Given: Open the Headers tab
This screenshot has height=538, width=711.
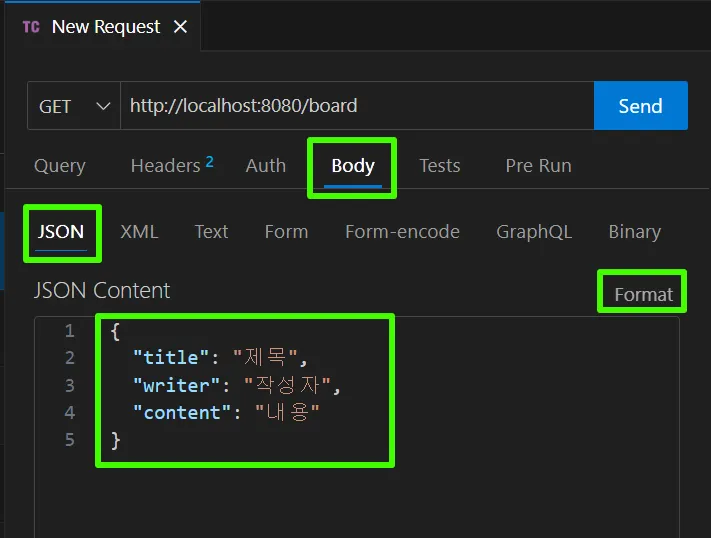Looking at the screenshot, I should pyautogui.click(x=171, y=166).
